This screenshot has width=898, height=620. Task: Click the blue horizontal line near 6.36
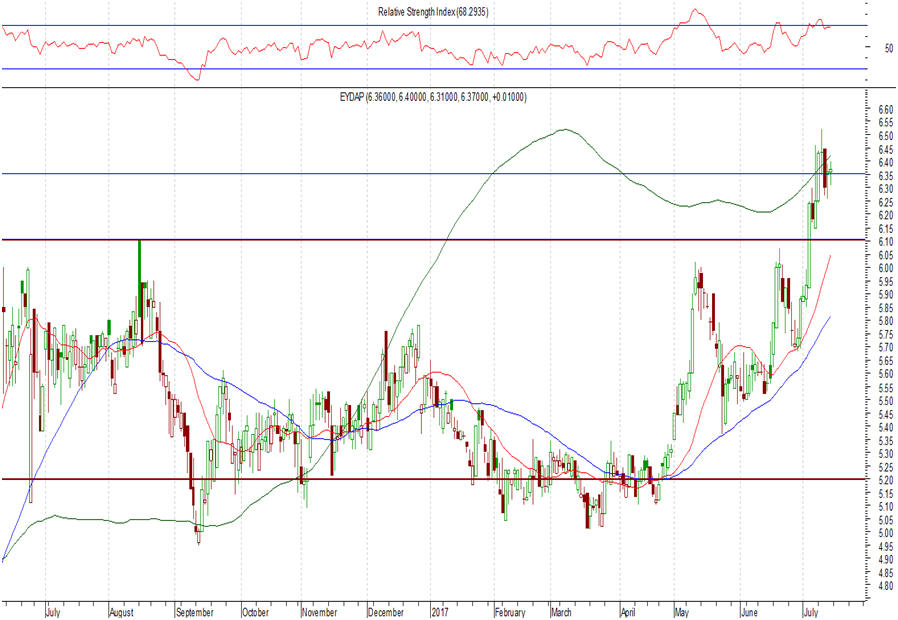(x=300, y=174)
